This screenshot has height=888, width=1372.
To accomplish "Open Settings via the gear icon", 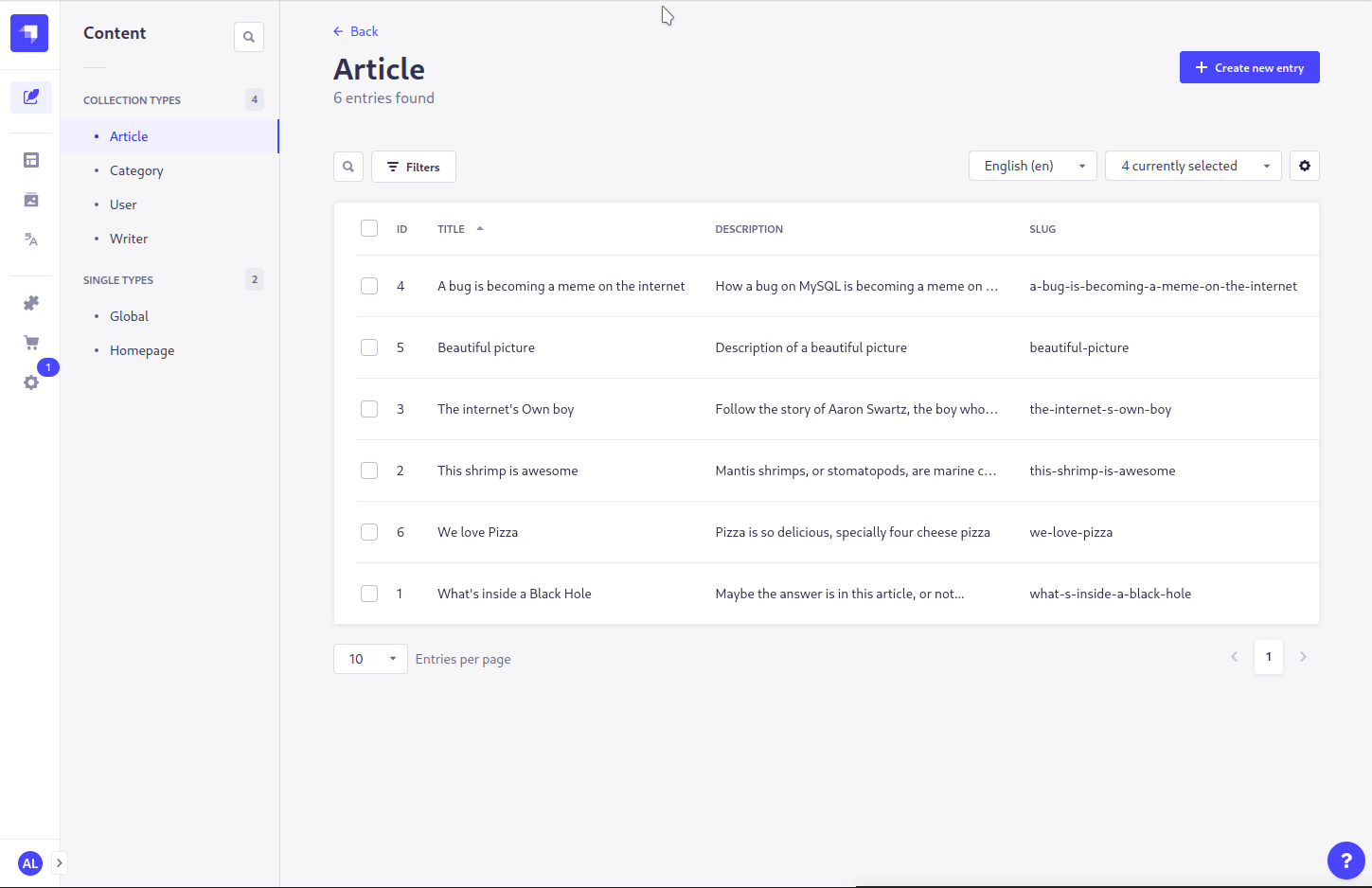I will coord(30,381).
